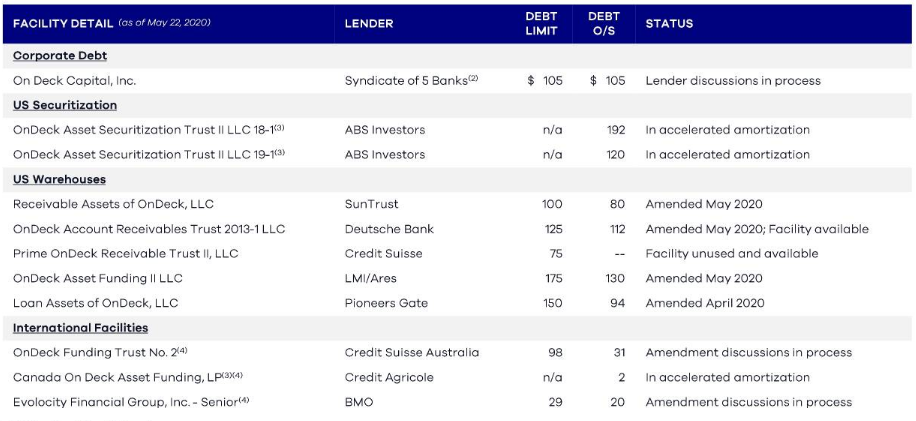The height and width of the screenshot is (421, 916).
Task: Click the STATUS column header
Action: (x=670, y=23)
